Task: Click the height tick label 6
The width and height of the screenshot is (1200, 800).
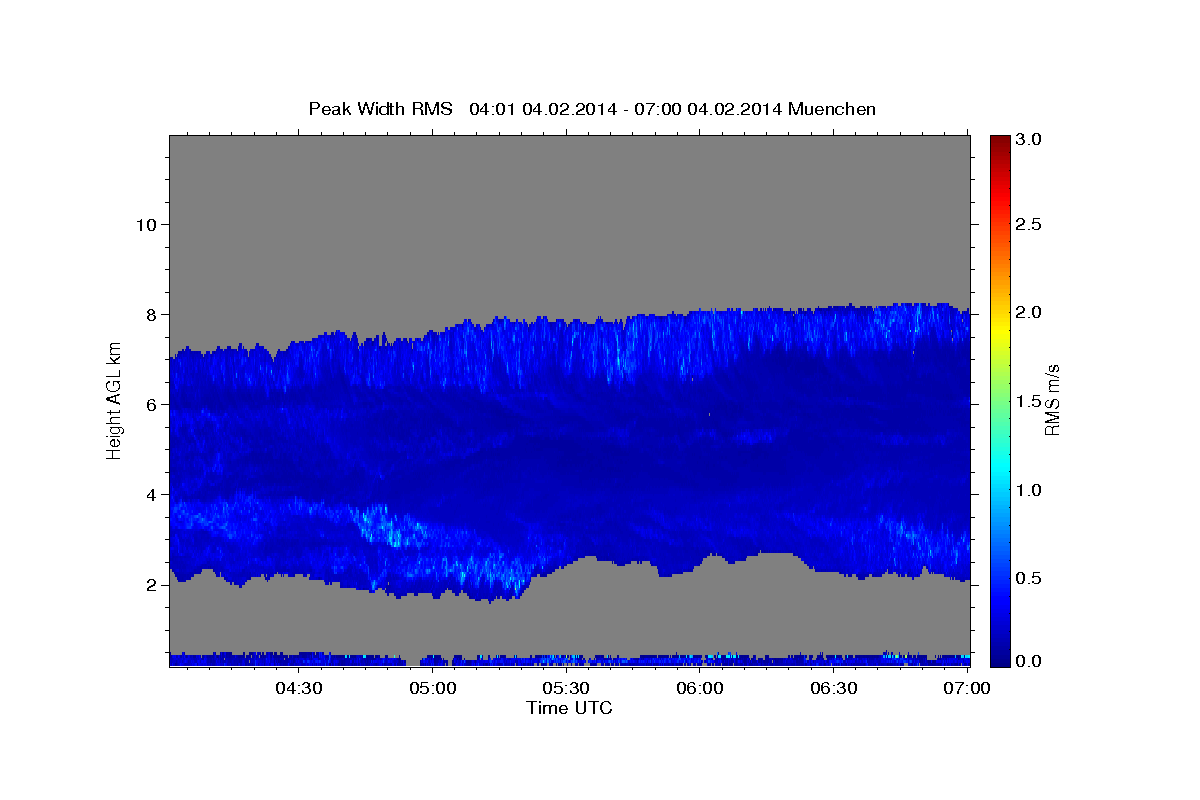Action: click(150, 404)
